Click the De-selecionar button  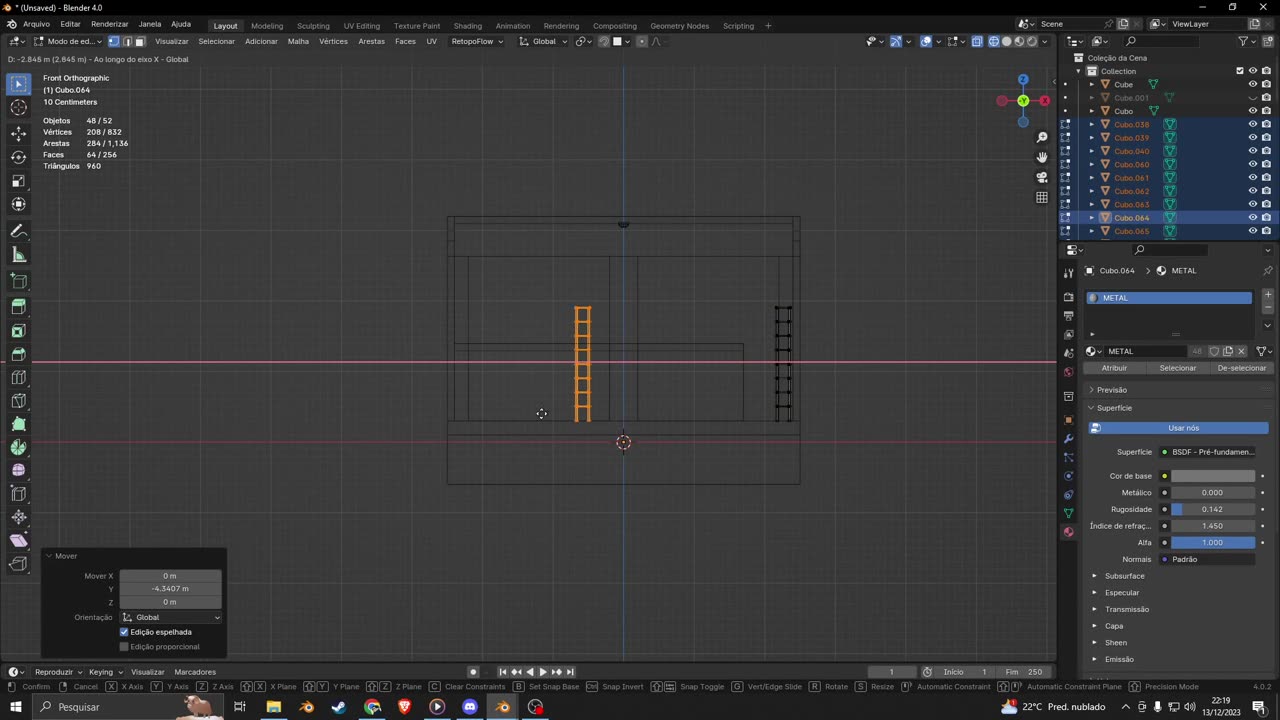[1241, 368]
